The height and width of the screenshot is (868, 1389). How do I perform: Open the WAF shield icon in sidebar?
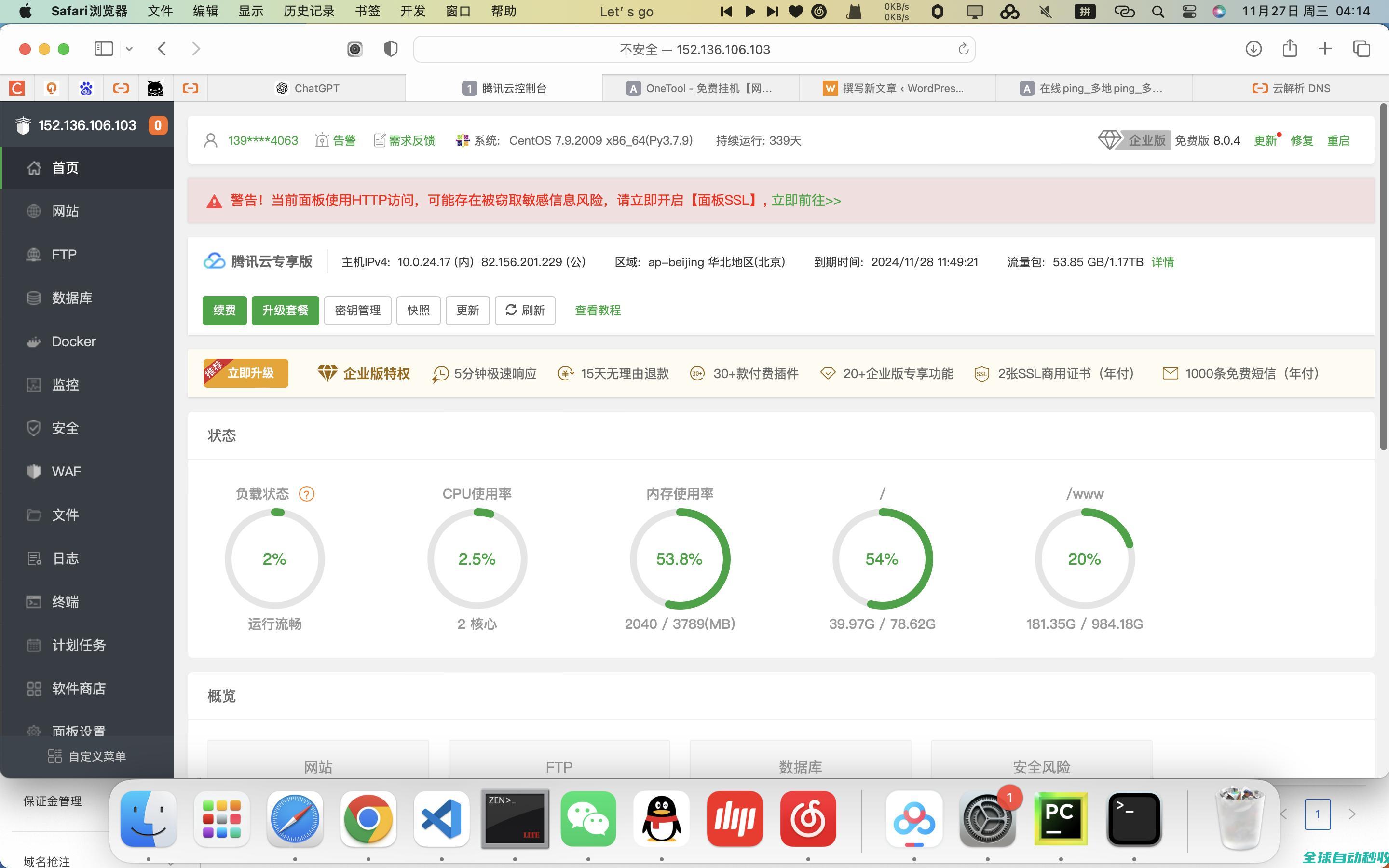click(34, 471)
